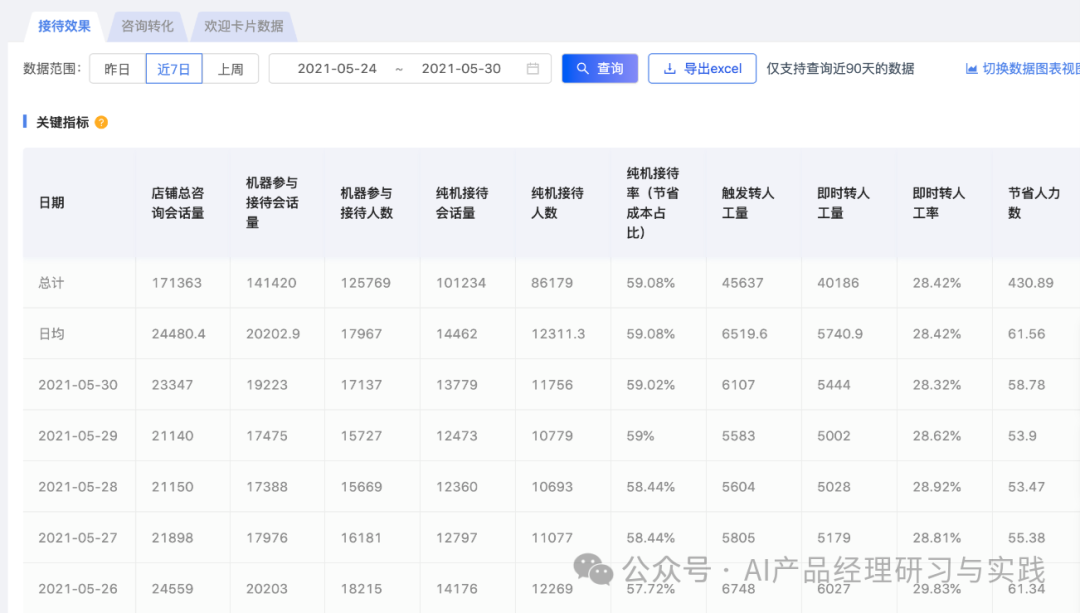Click the 23347 cell for 2021-05-30
The height and width of the screenshot is (613, 1080).
(x=172, y=385)
